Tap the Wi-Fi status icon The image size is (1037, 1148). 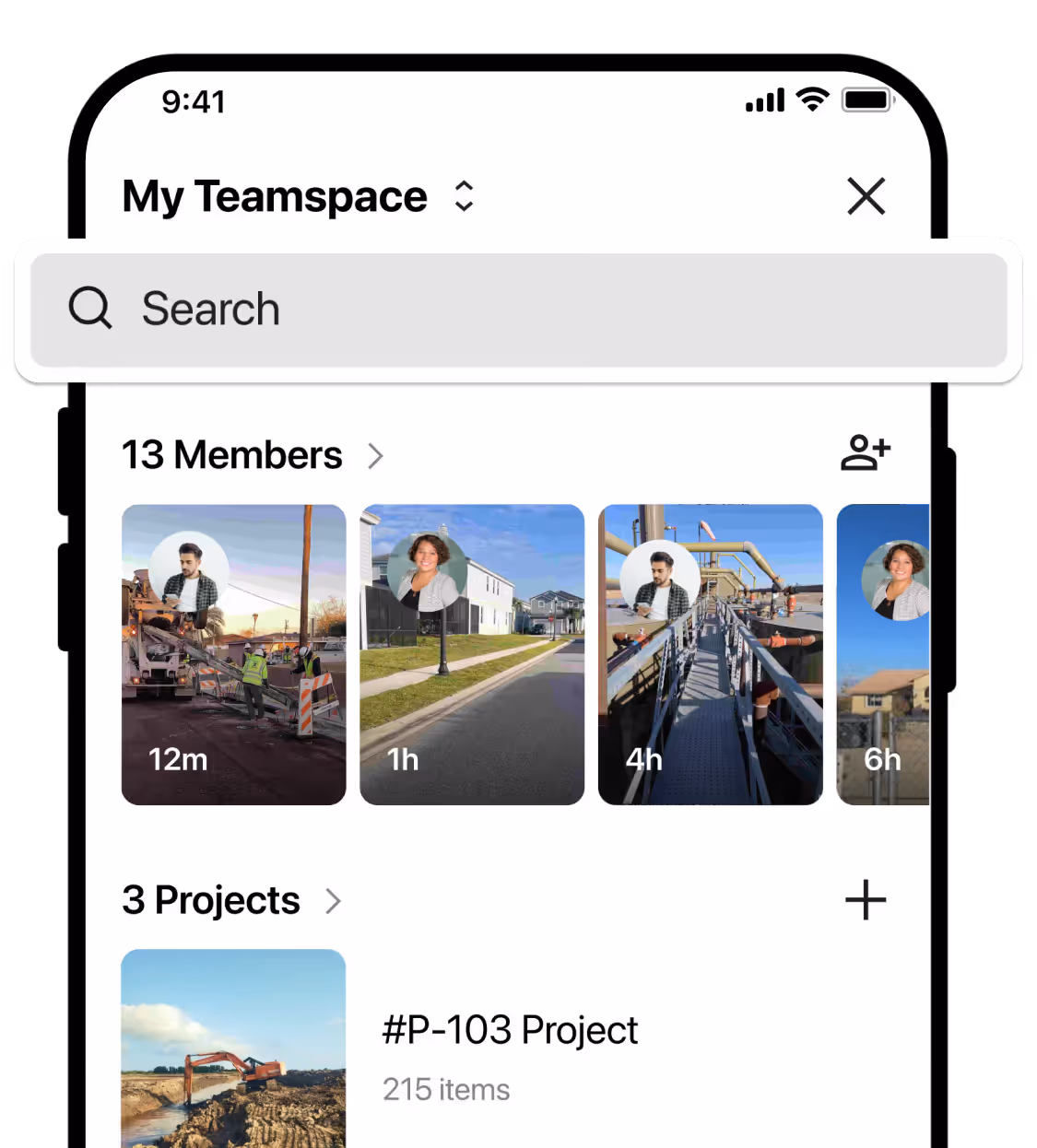[812, 100]
